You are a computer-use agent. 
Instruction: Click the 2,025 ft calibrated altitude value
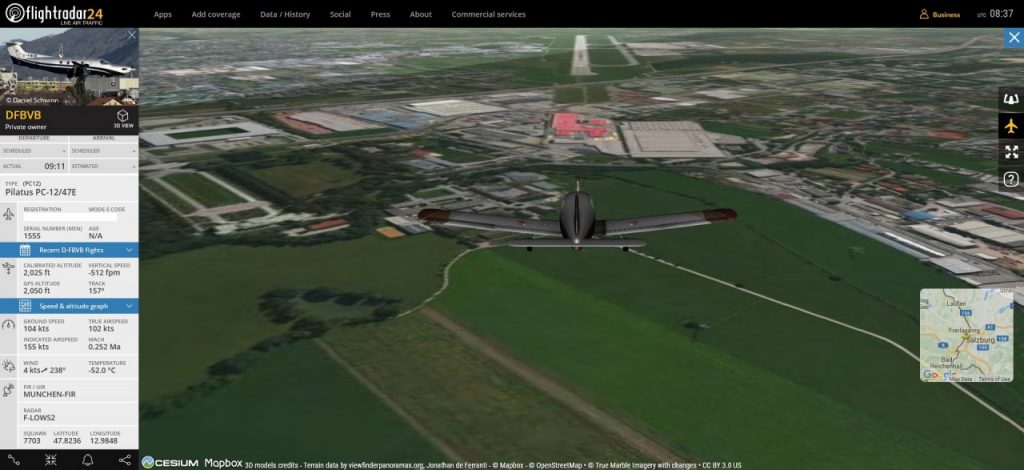click(x=37, y=273)
